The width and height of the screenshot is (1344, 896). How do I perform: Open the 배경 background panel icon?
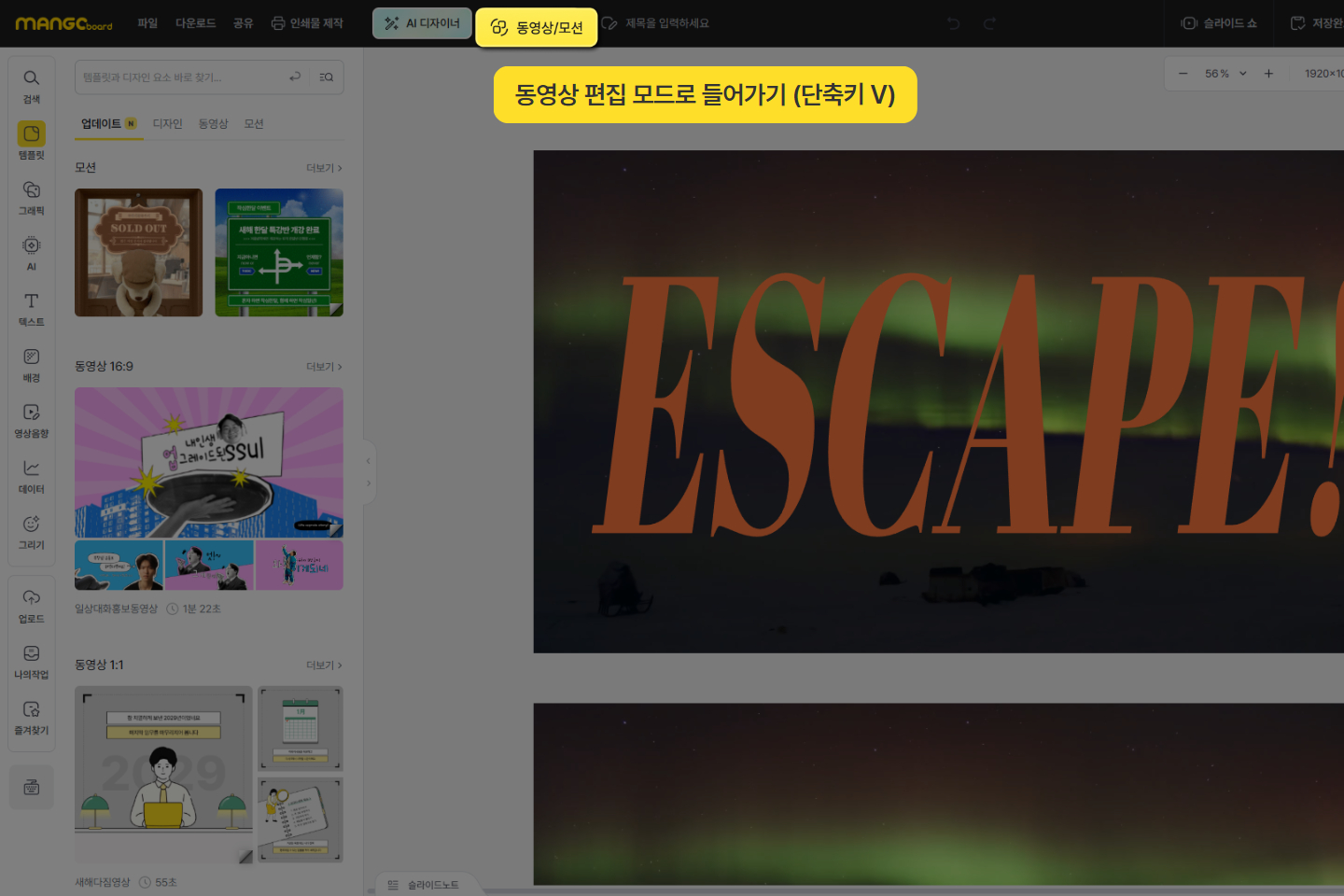click(31, 364)
